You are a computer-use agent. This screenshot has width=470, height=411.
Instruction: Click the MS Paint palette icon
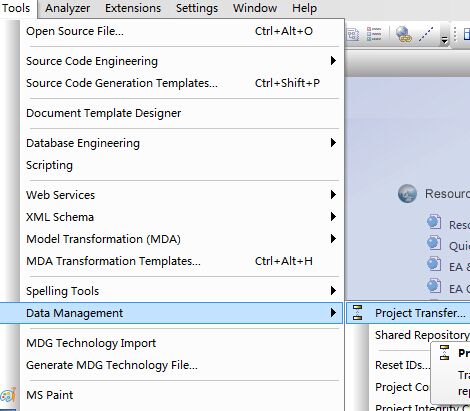[8, 396]
